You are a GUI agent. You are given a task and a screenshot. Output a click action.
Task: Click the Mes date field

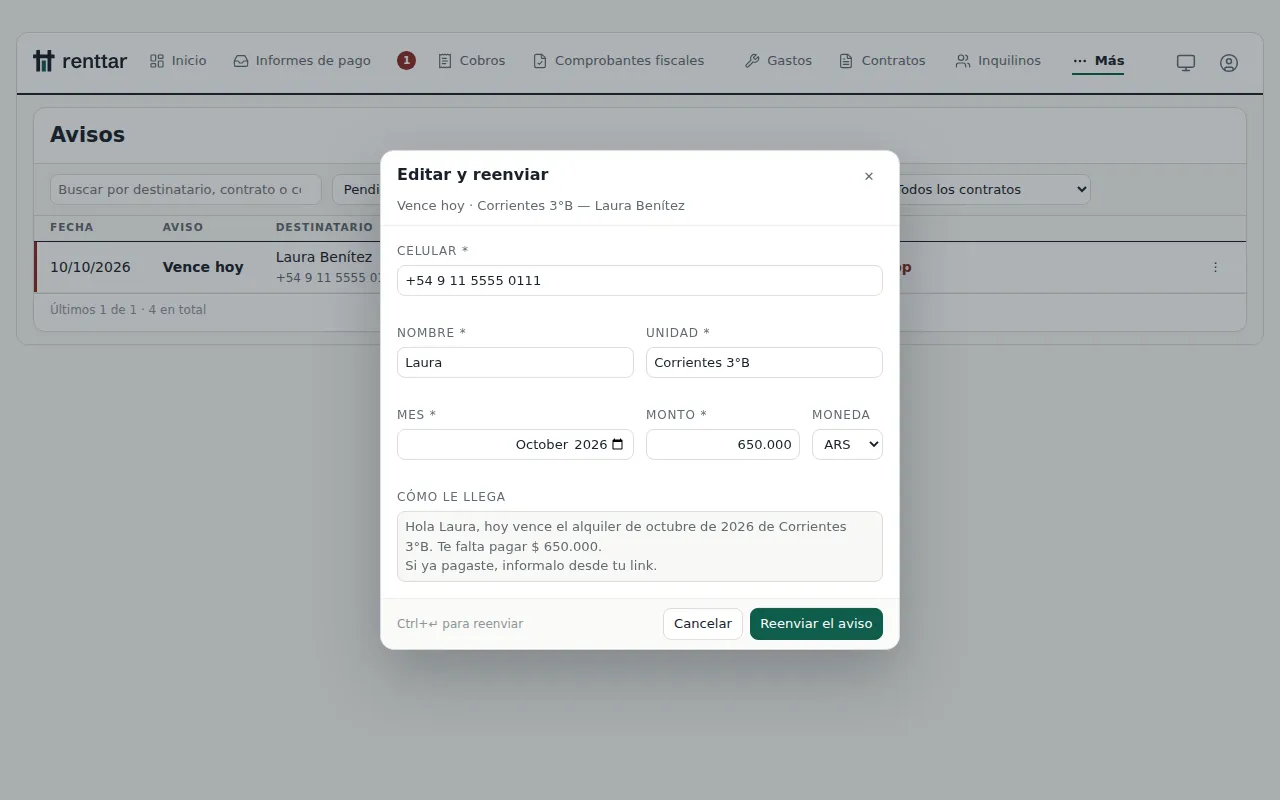pyautogui.click(x=515, y=444)
